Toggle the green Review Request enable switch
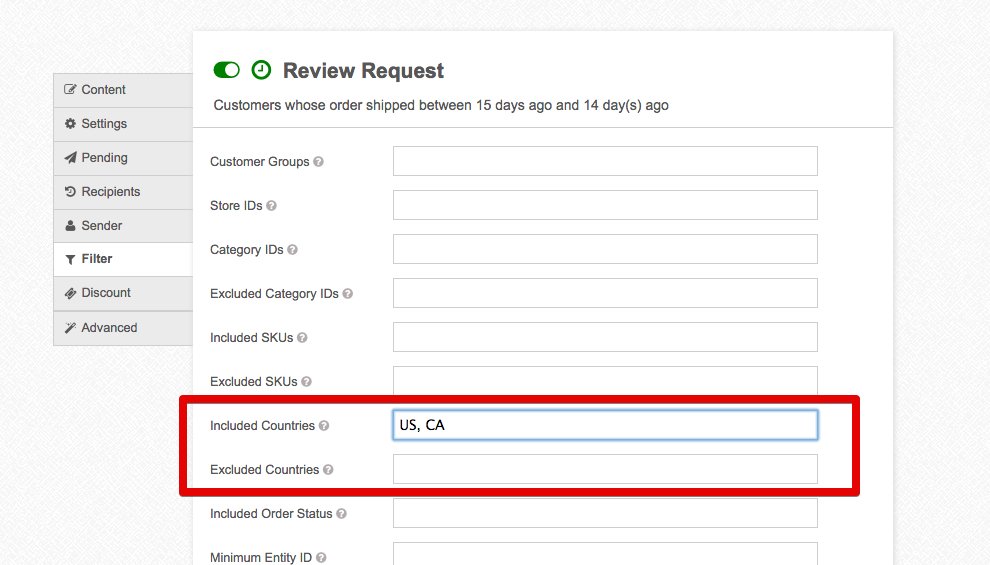Image resolution: width=990 pixels, height=565 pixels. (x=227, y=70)
